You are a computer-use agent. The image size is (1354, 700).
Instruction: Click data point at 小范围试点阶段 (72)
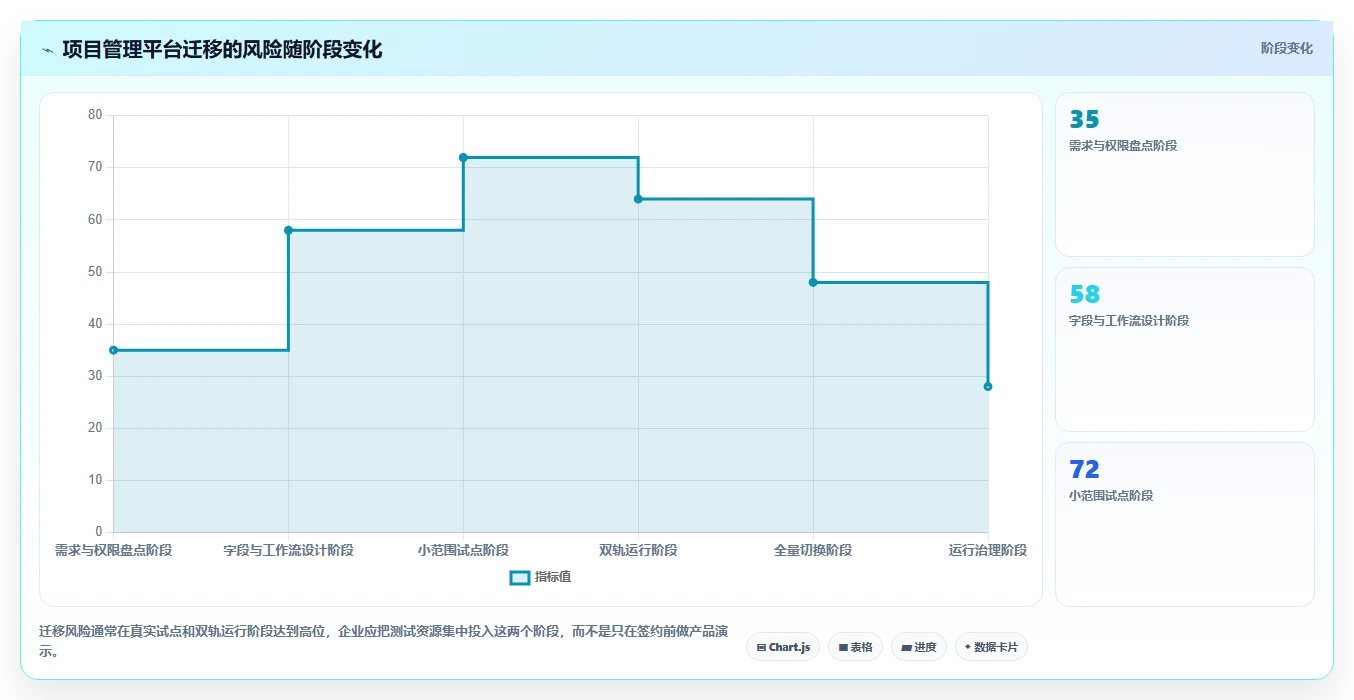pos(463,157)
